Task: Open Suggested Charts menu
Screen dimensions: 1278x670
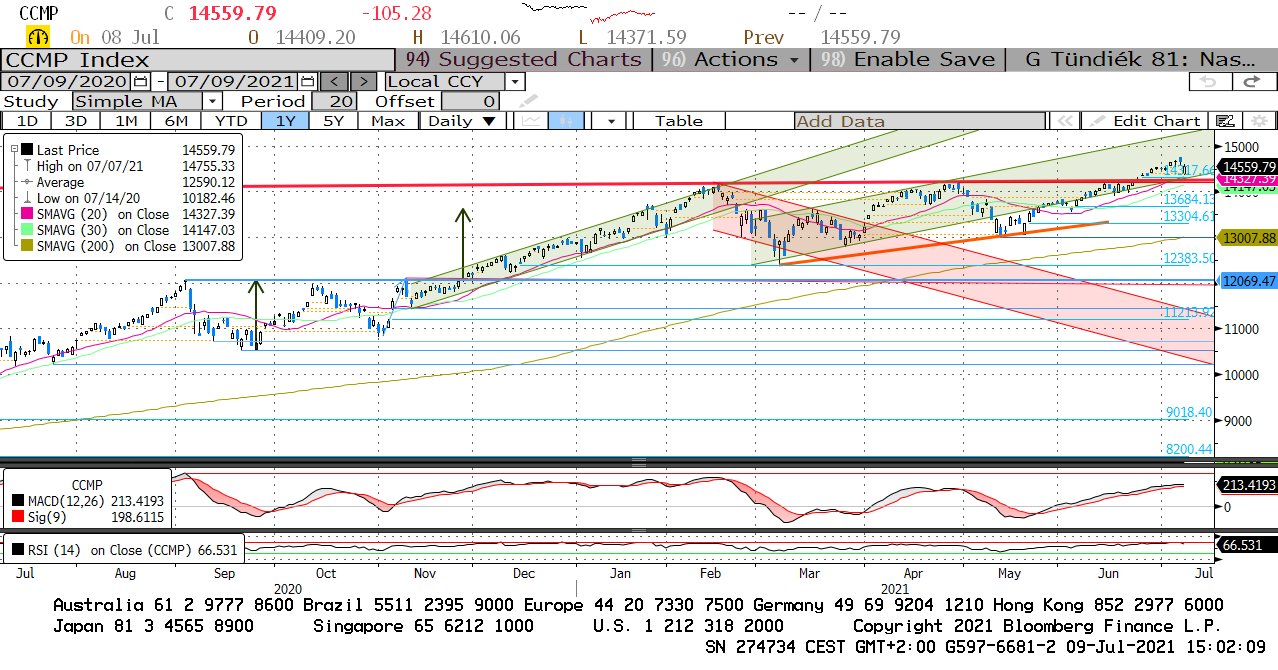Action: [x=525, y=59]
